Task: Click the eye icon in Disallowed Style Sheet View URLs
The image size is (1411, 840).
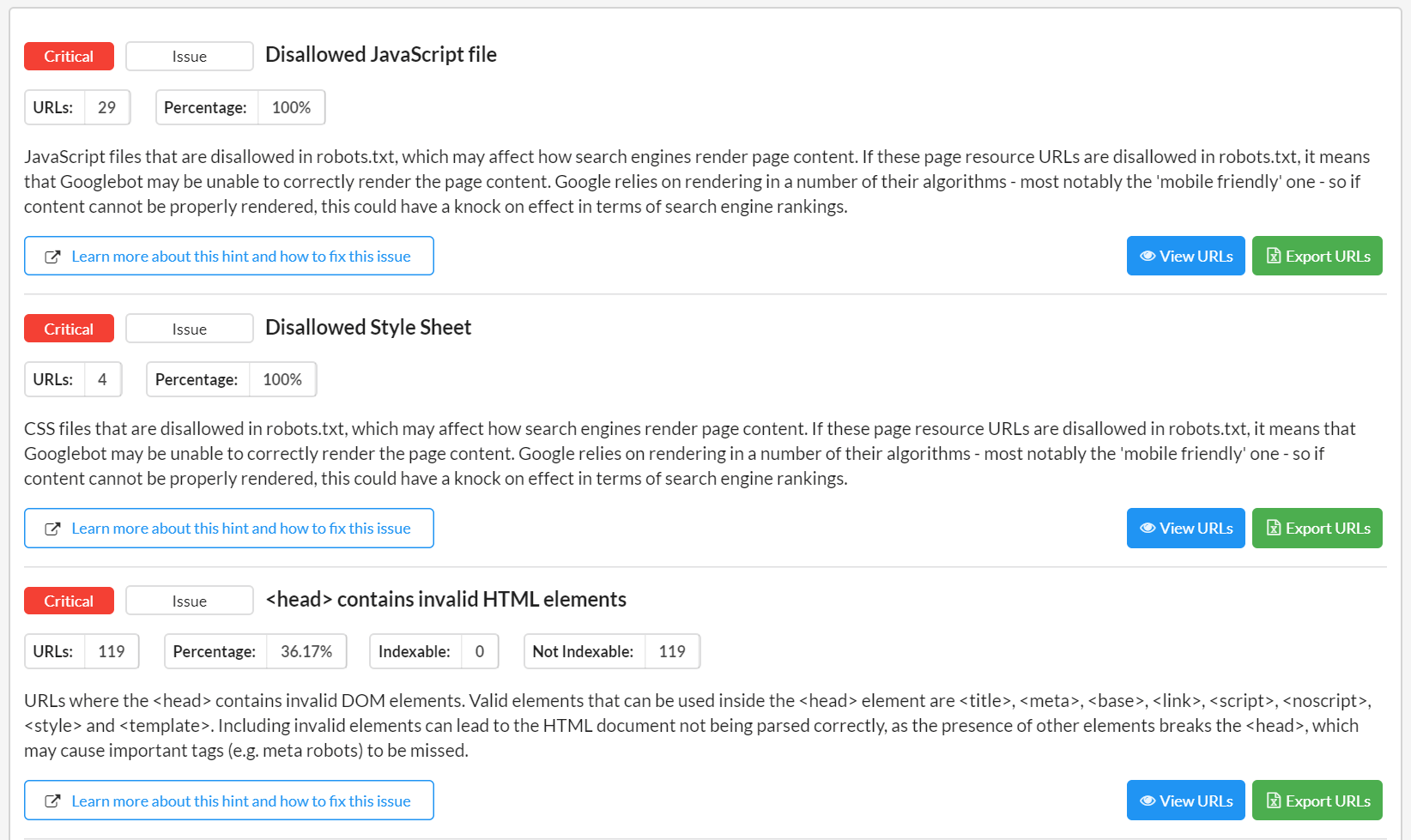Action: (1147, 529)
